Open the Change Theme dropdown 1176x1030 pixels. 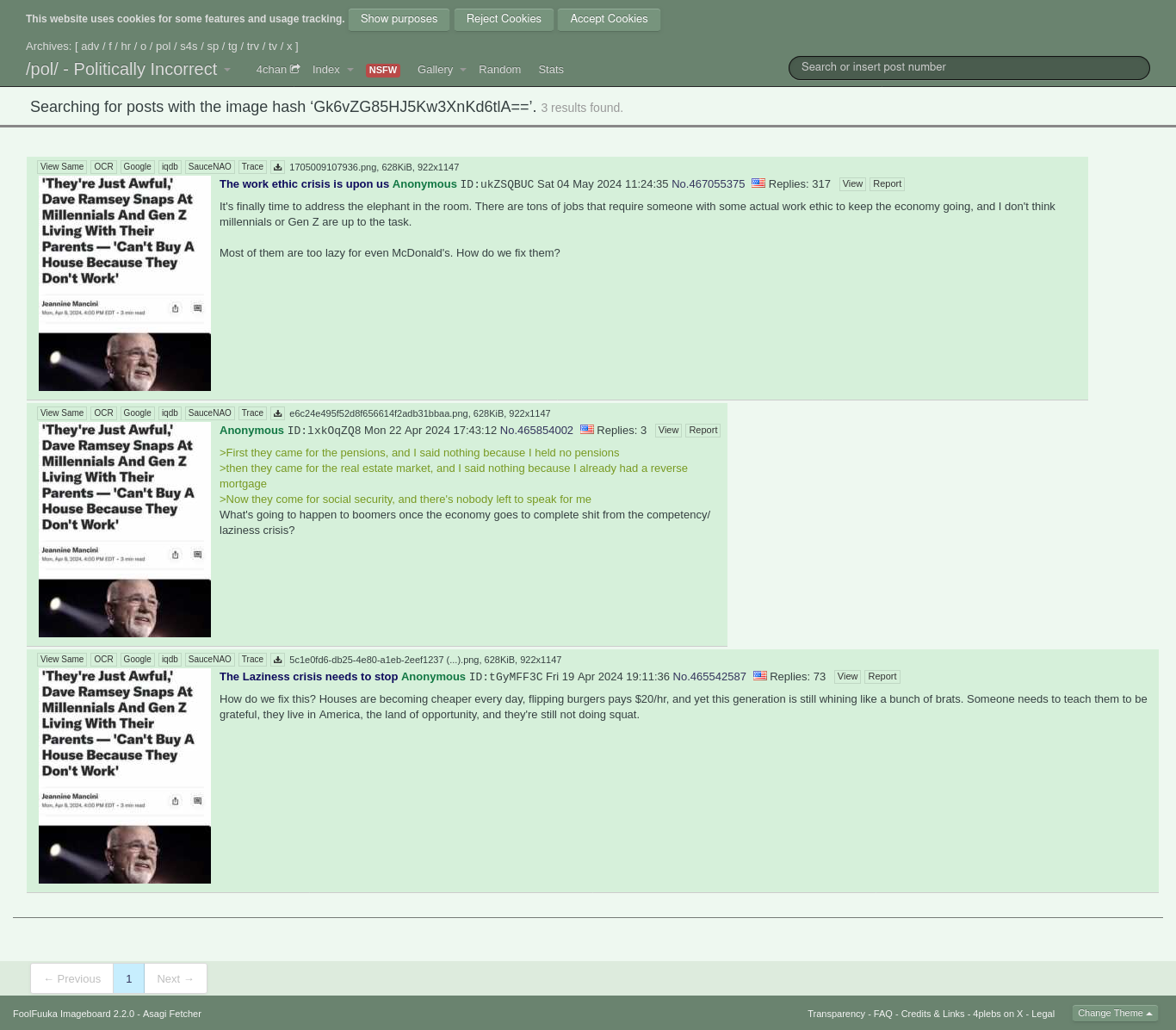(1115, 1013)
